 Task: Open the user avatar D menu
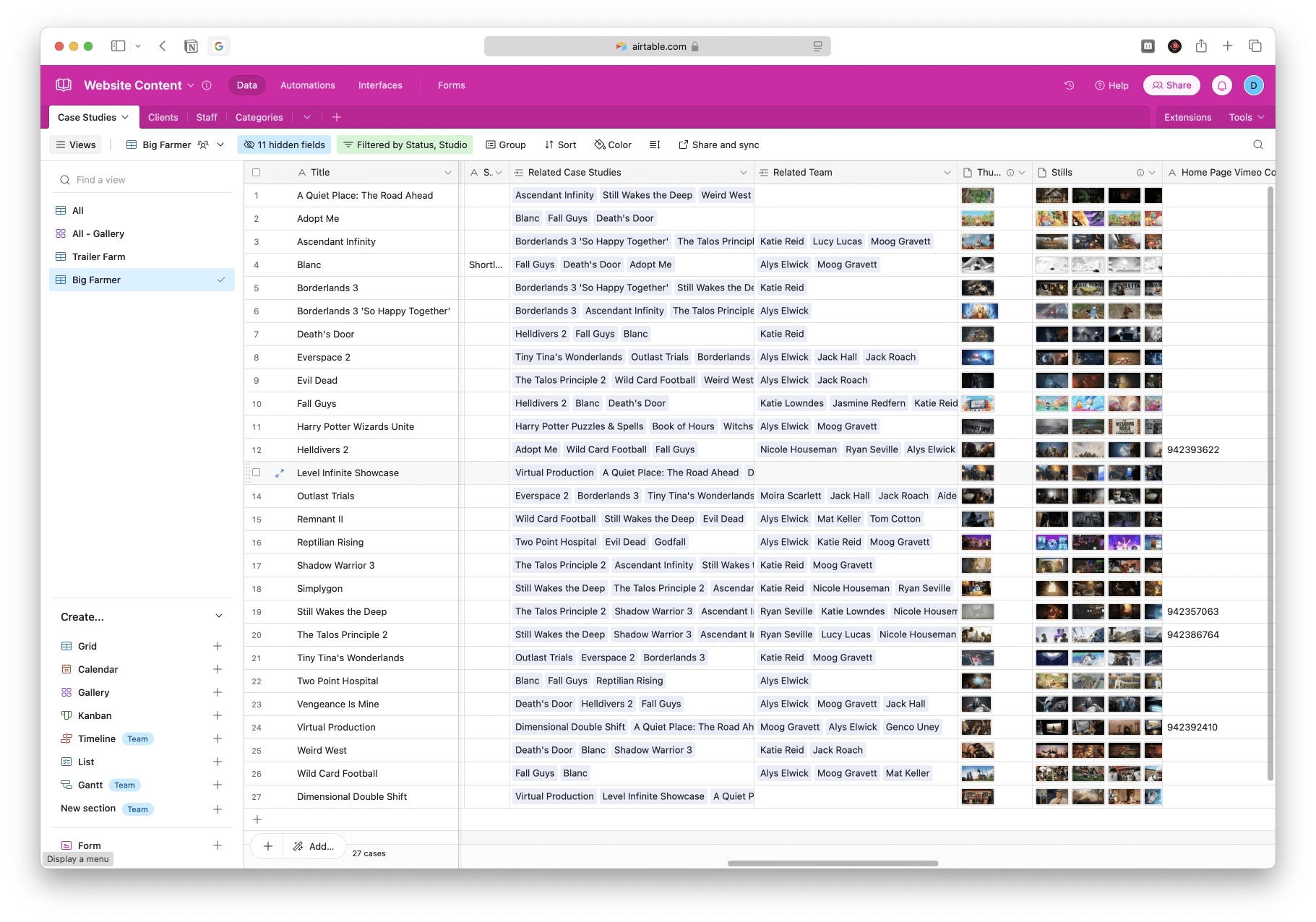[1253, 85]
